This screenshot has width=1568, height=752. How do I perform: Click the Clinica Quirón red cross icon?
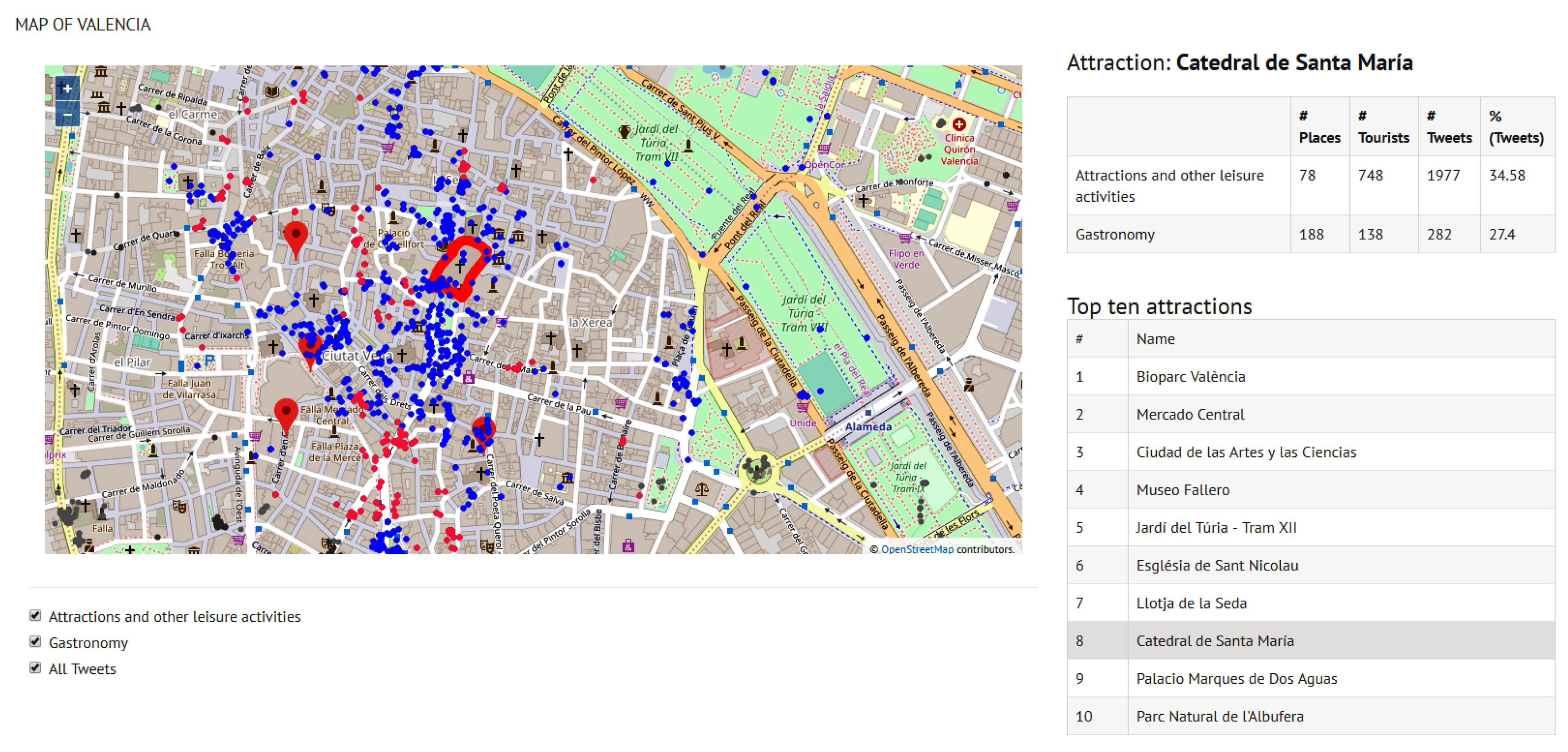tap(959, 125)
